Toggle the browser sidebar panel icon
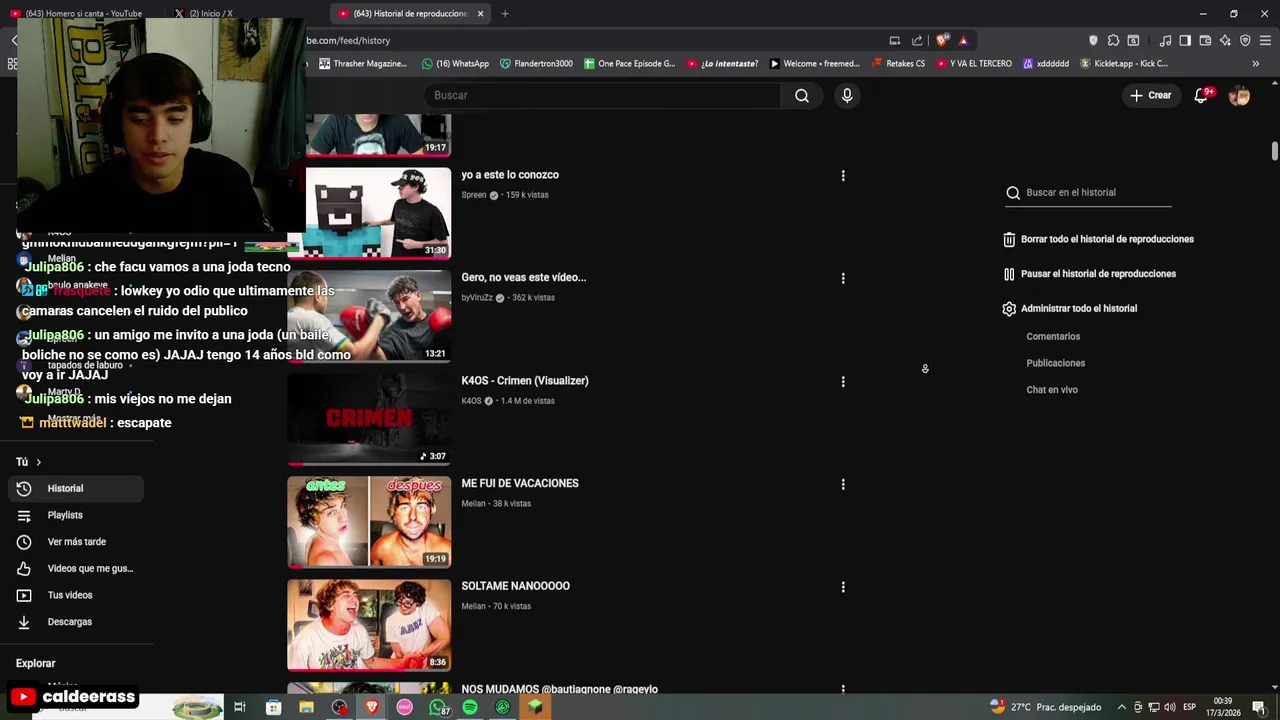The image size is (1280, 720). tap(1185, 41)
